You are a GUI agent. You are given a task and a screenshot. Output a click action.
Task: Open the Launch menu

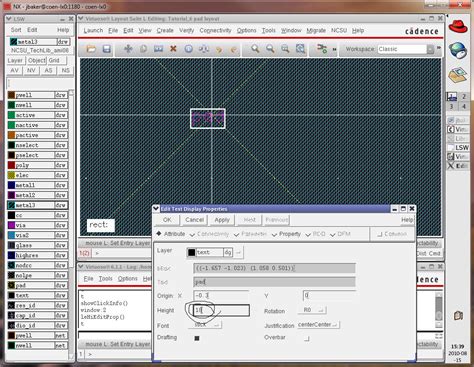pos(93,30)
